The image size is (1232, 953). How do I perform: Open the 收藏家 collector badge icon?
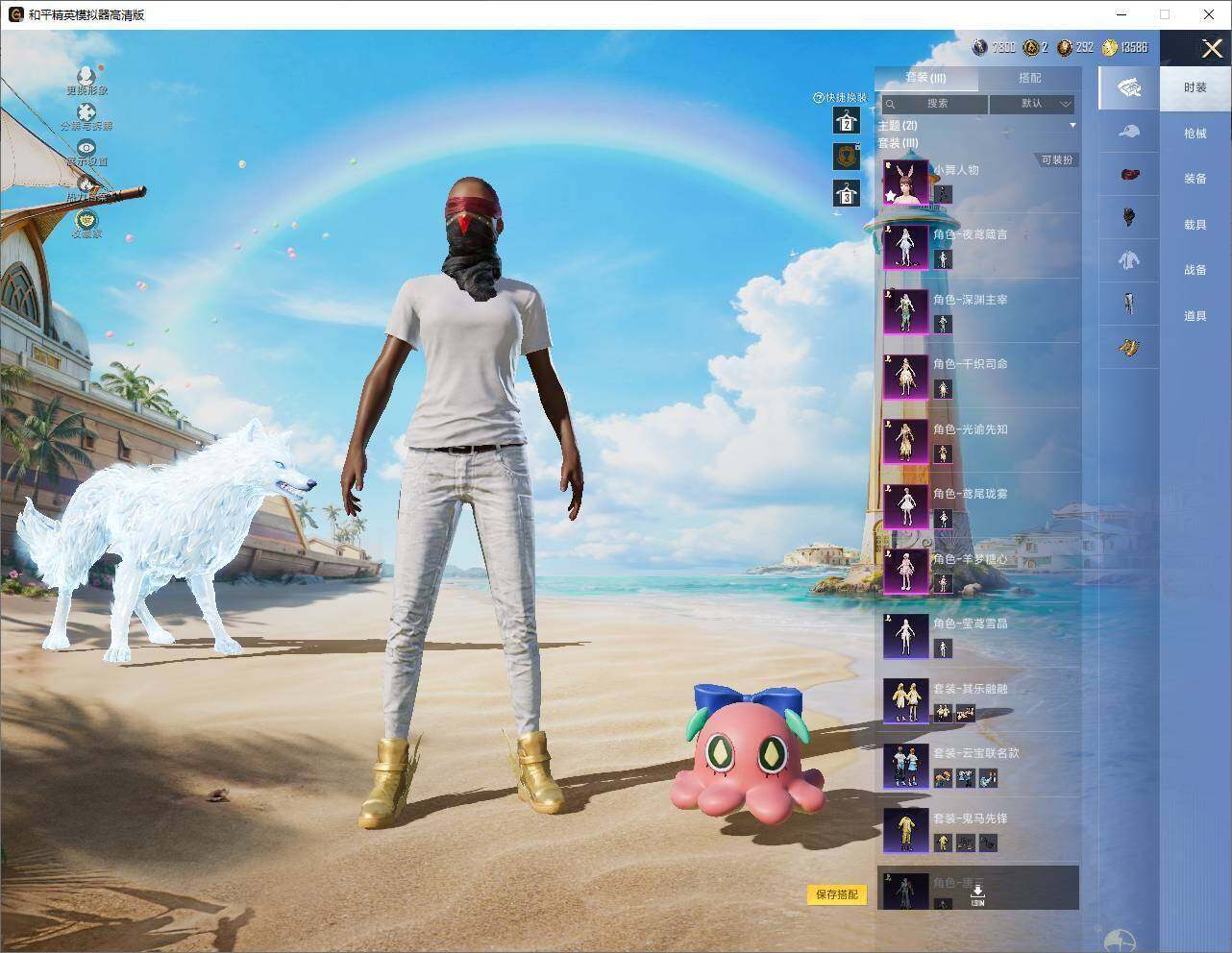[x=86, y=220]
